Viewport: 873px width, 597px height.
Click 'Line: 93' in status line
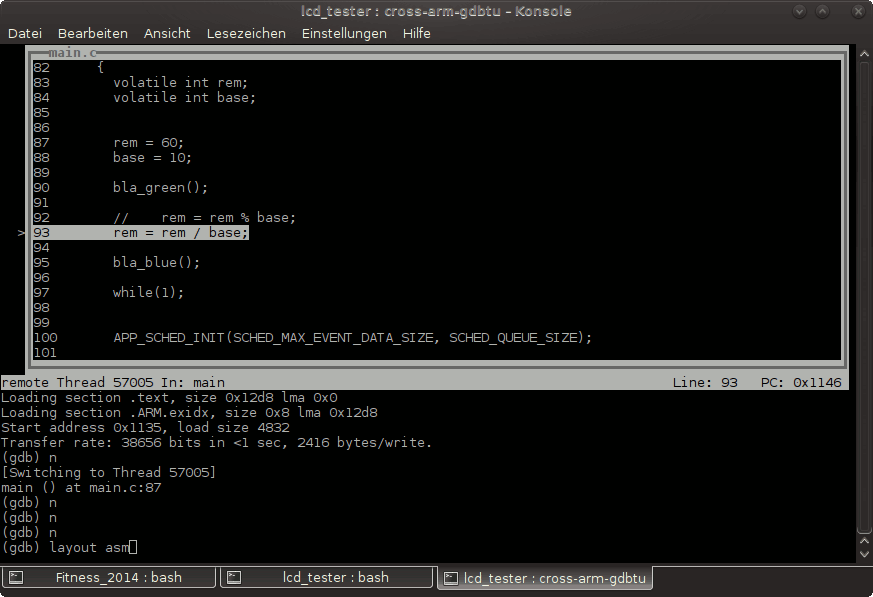(x=705, y=383)
